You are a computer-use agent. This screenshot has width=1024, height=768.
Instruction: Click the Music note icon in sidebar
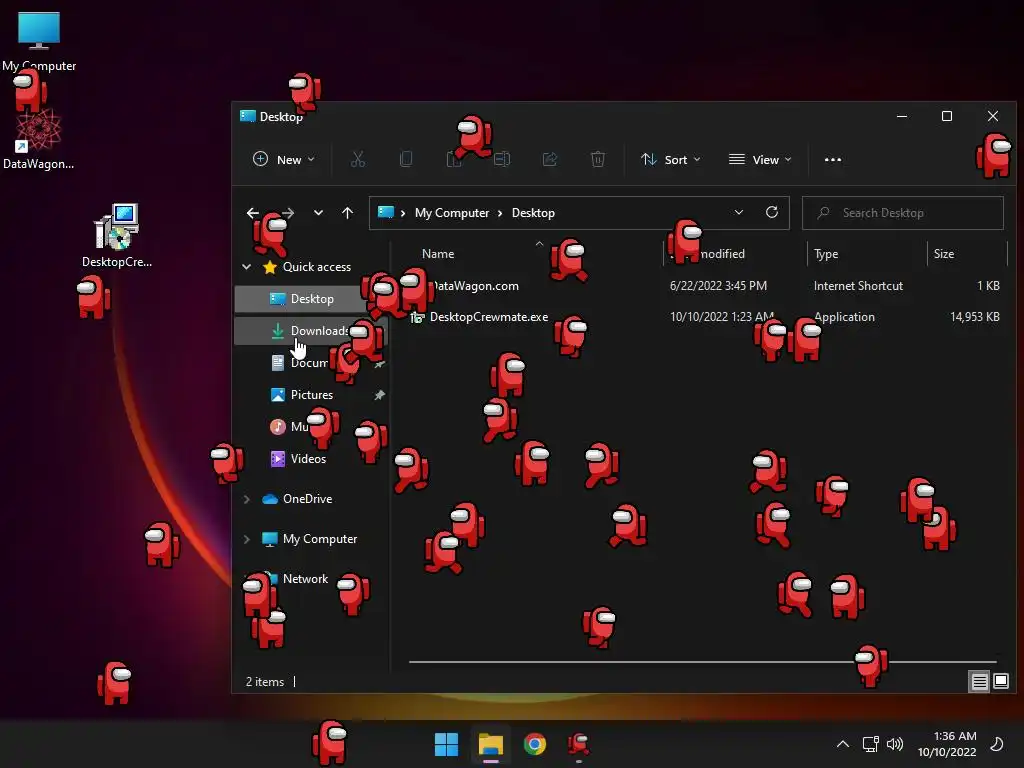[278, 427]
